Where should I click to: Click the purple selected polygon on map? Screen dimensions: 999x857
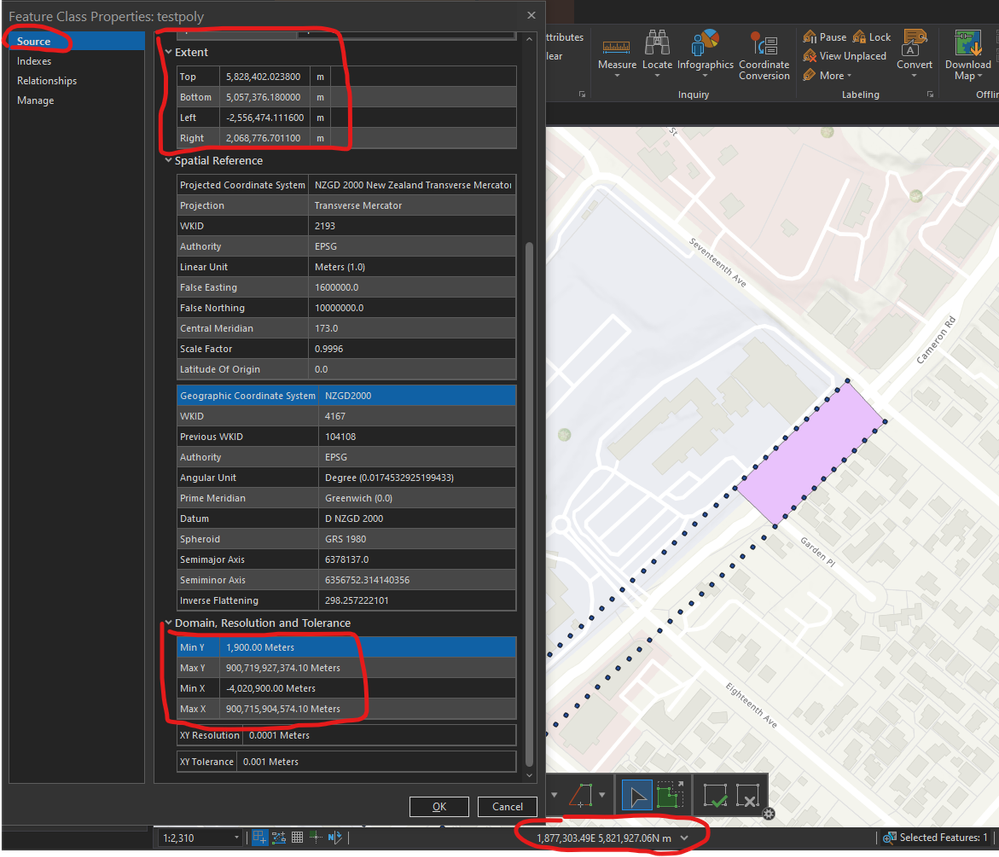coord(811,452)
